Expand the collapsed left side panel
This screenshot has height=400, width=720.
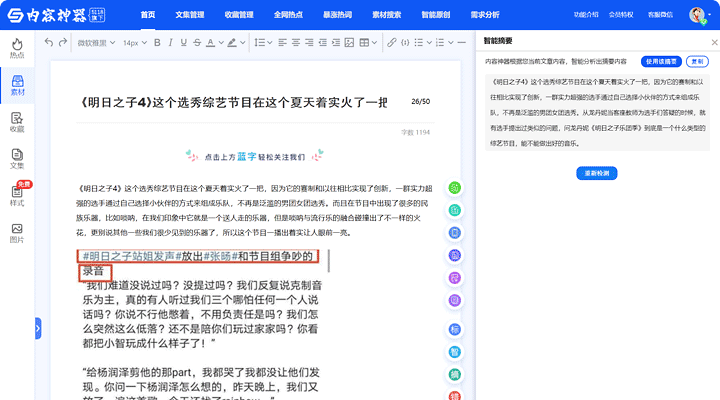click(x=38, y=328)
